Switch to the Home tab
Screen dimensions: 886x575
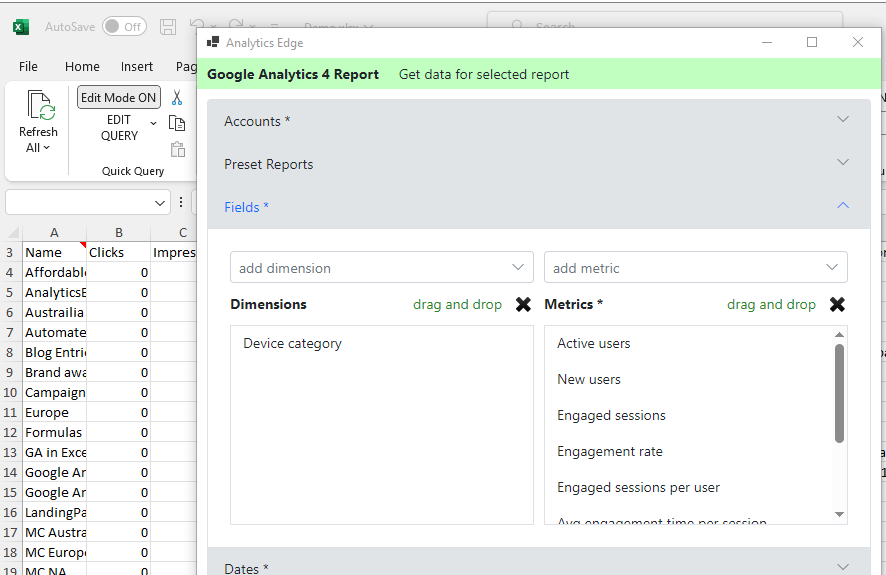(82, 67)
